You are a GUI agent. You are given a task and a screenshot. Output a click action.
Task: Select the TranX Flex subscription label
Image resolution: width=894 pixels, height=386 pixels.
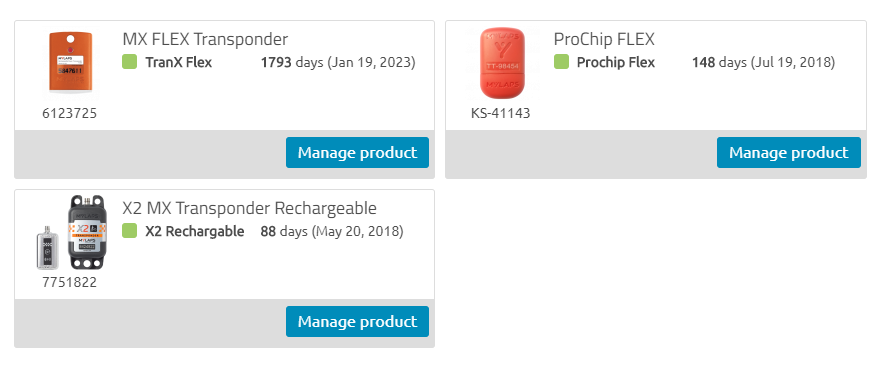click(x=178, y=62)
